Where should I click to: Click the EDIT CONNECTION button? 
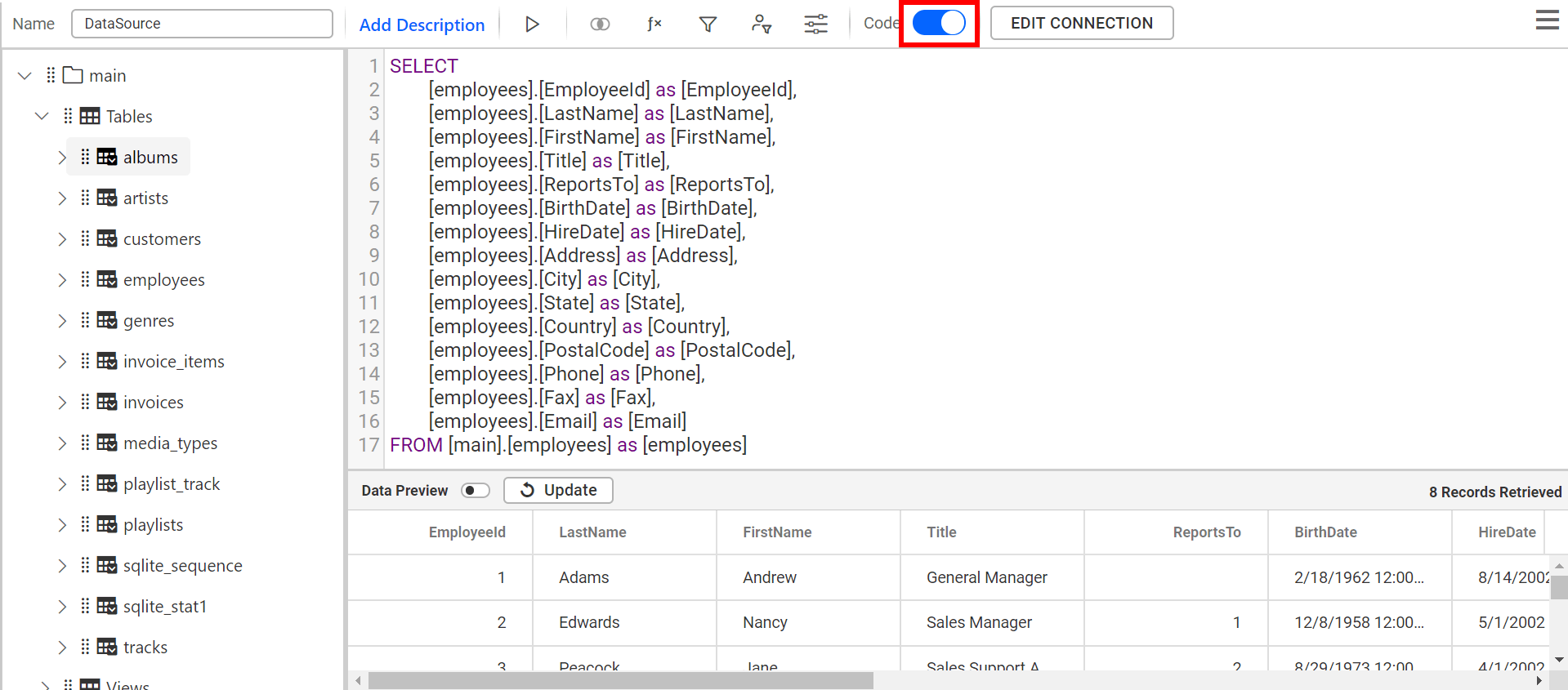point(1082,23)
